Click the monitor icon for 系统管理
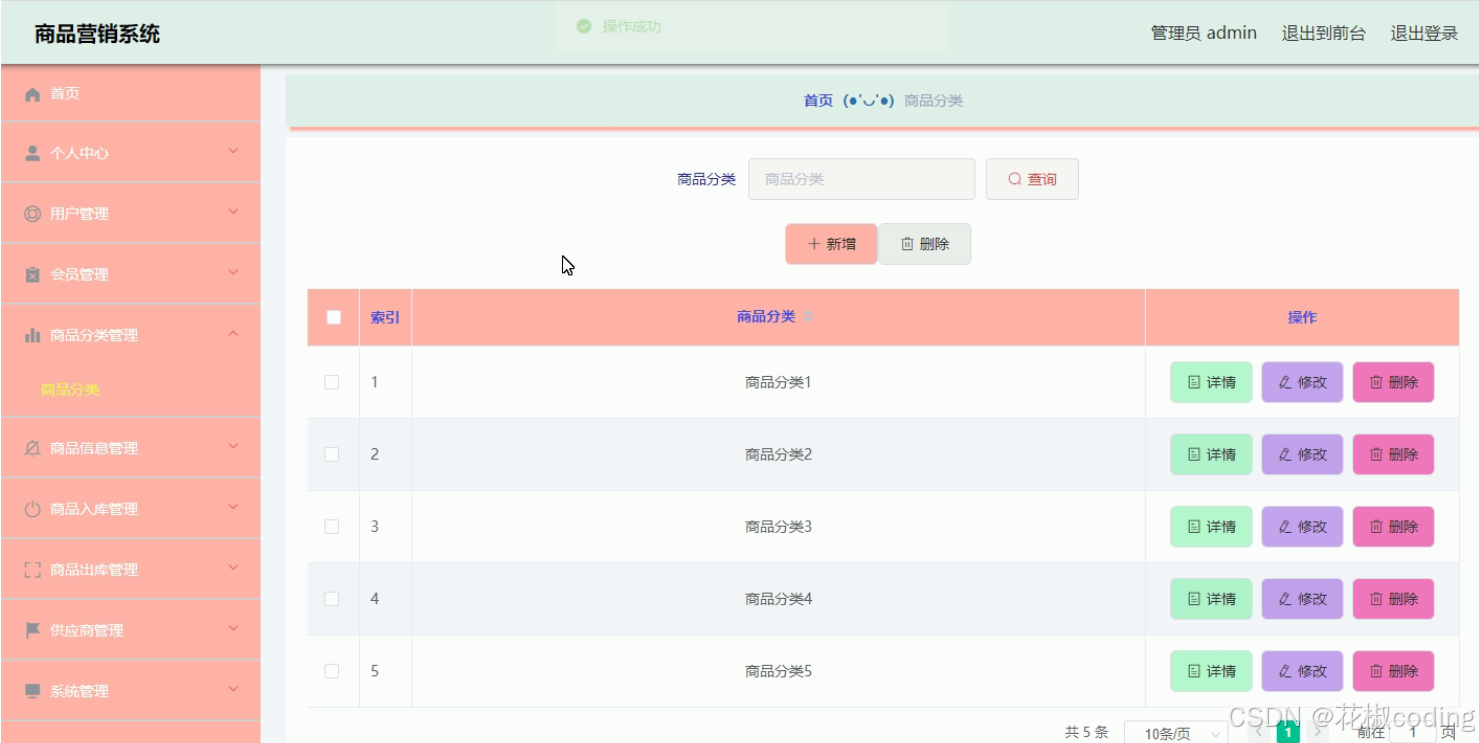The image size is (1479, 743). [x=32, y=692]
